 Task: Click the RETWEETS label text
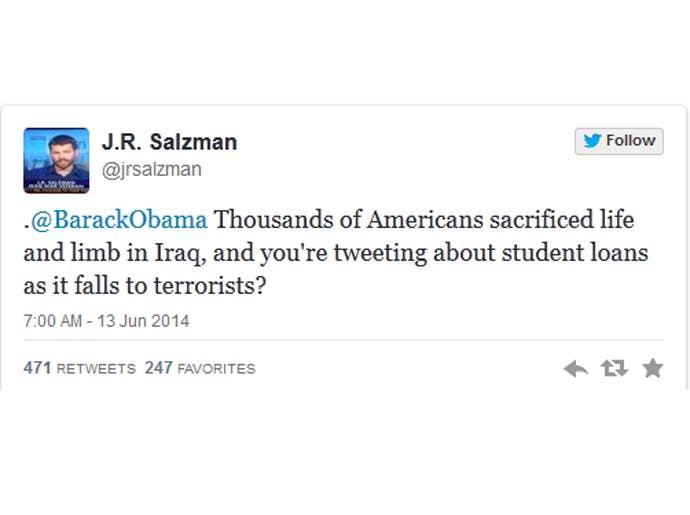tap(96, 369)
